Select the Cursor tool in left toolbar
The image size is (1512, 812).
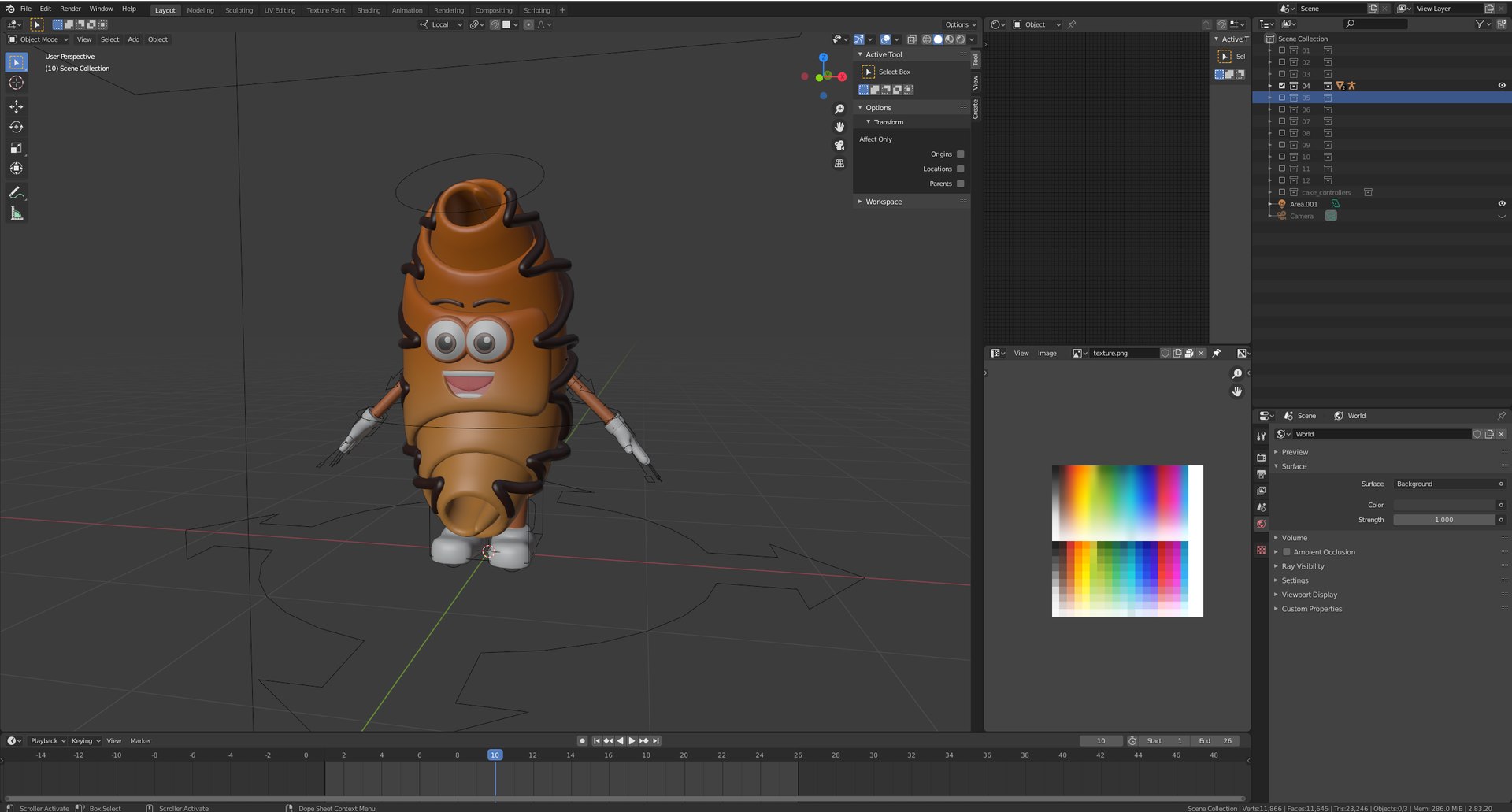[x=17, y=83]
